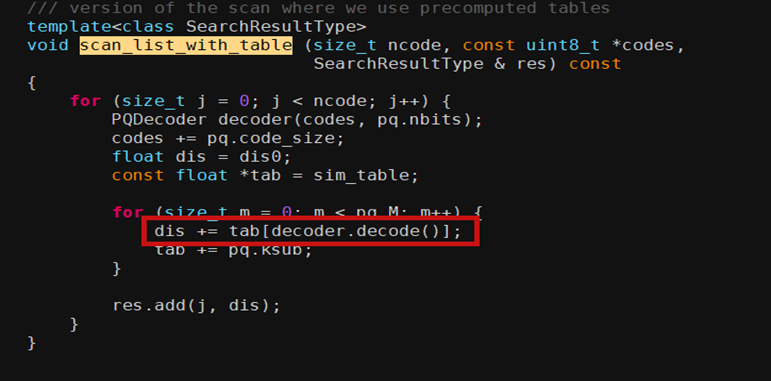Click 'size_t ncode' parameter in signature
The height and width of the screenshot is (381, 771).
click(378, 45)
